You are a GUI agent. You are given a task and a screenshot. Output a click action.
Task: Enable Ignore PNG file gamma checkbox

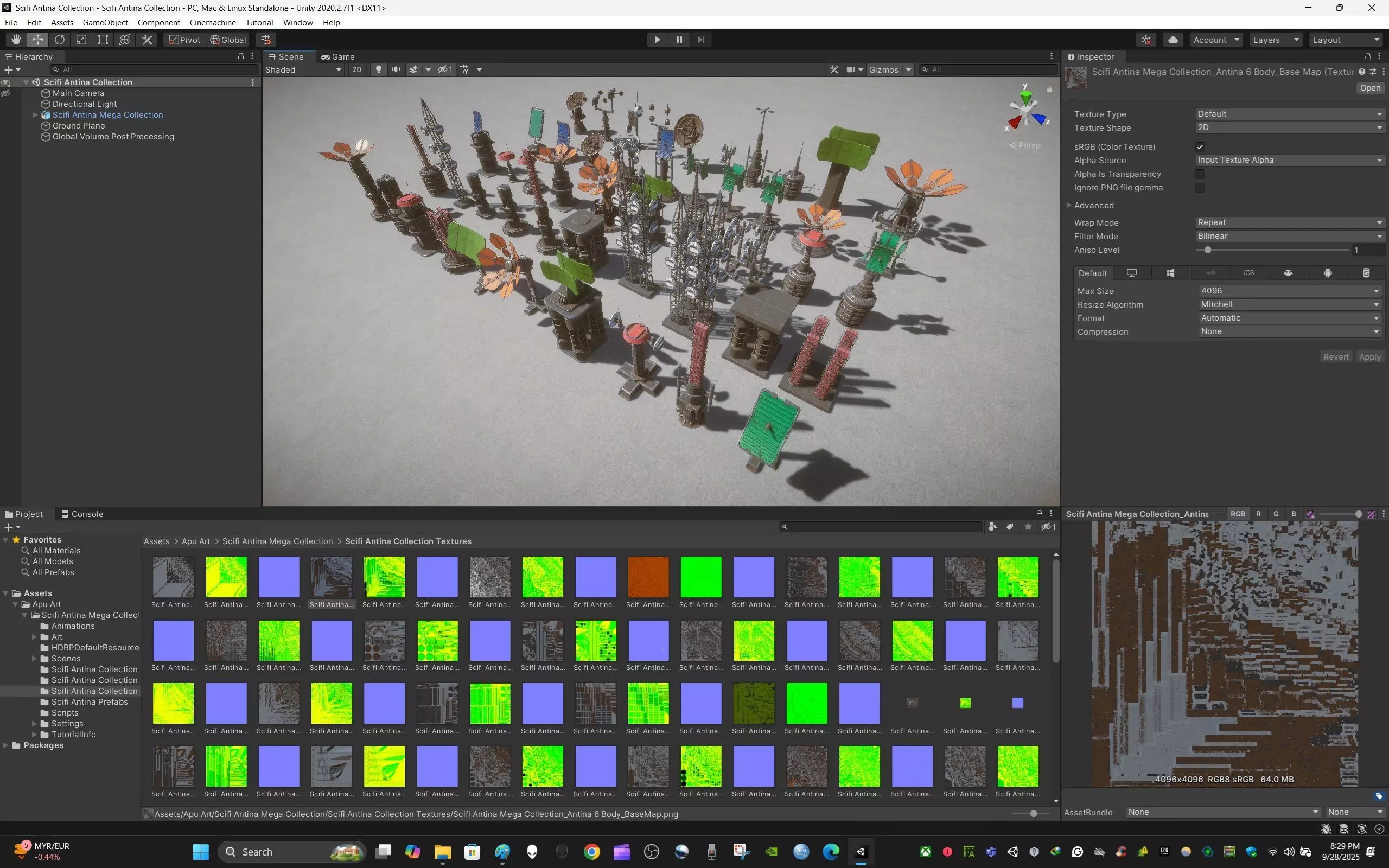[x=1200, y=188]
